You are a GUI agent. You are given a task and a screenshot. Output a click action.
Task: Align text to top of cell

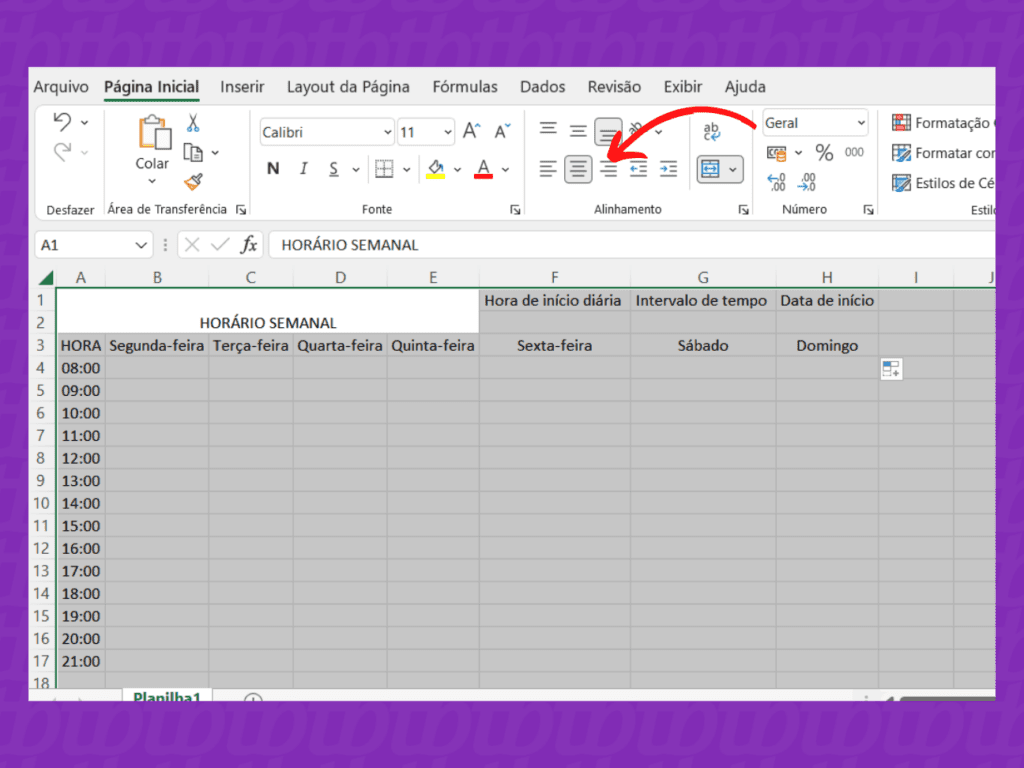(548, 129)
